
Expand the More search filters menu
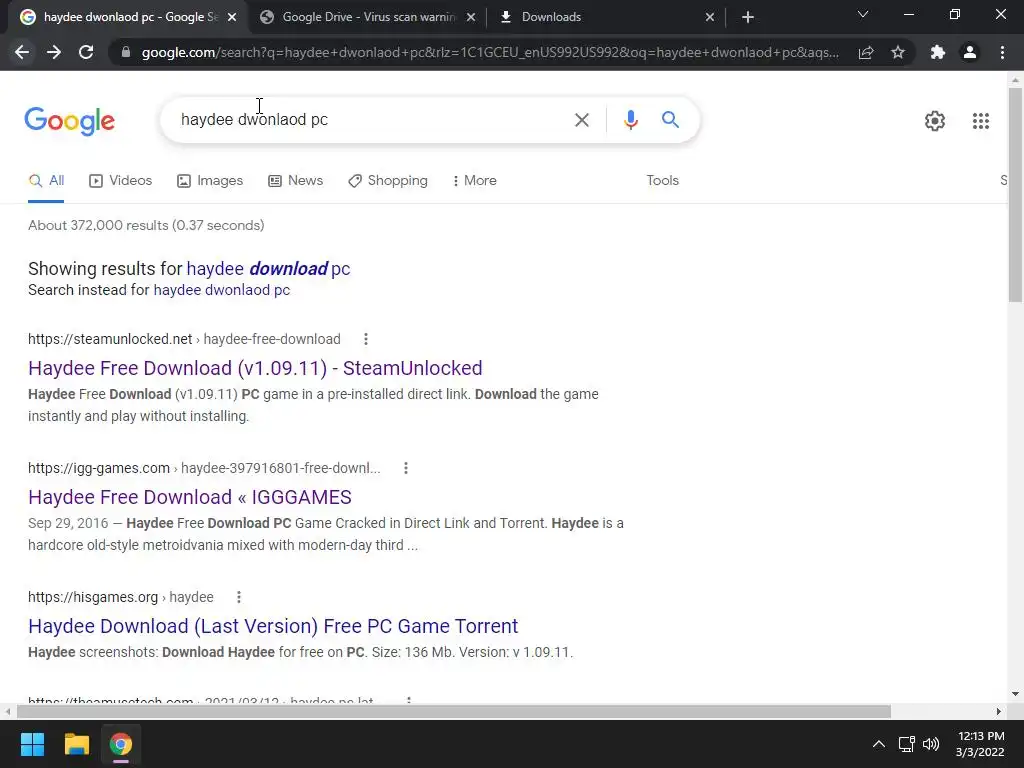click(475, 181)
